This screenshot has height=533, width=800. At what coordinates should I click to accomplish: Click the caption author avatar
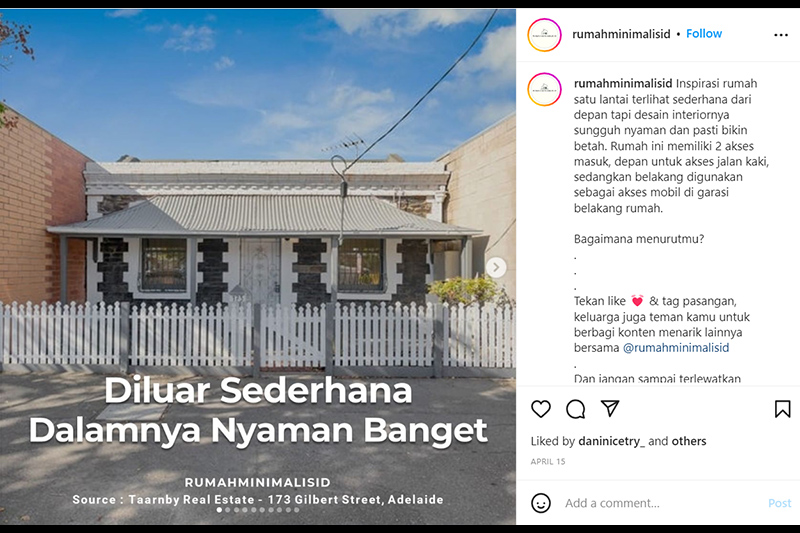pos(544,89)
